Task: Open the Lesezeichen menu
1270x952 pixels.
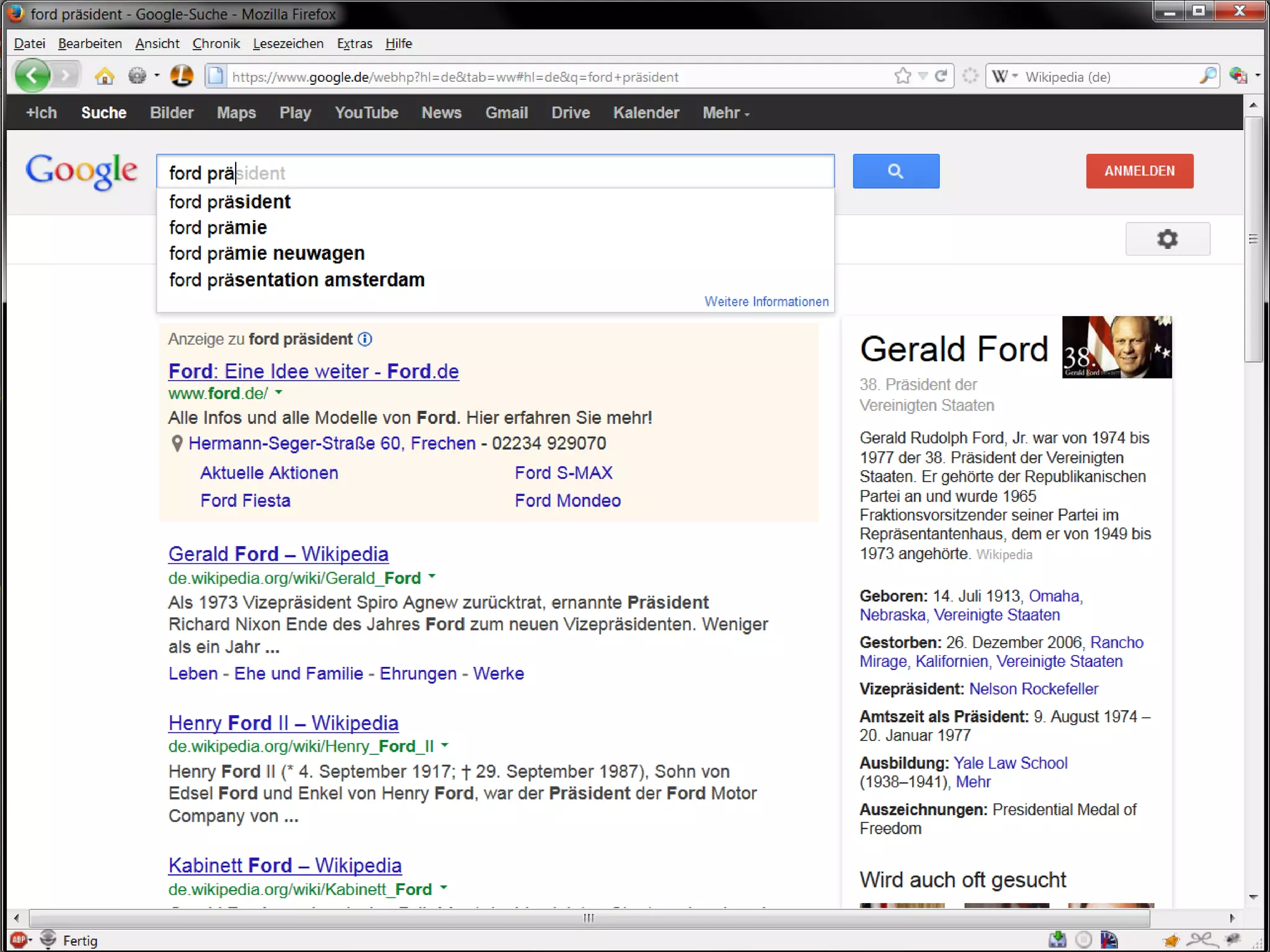Action: click(x=288, y=43)
